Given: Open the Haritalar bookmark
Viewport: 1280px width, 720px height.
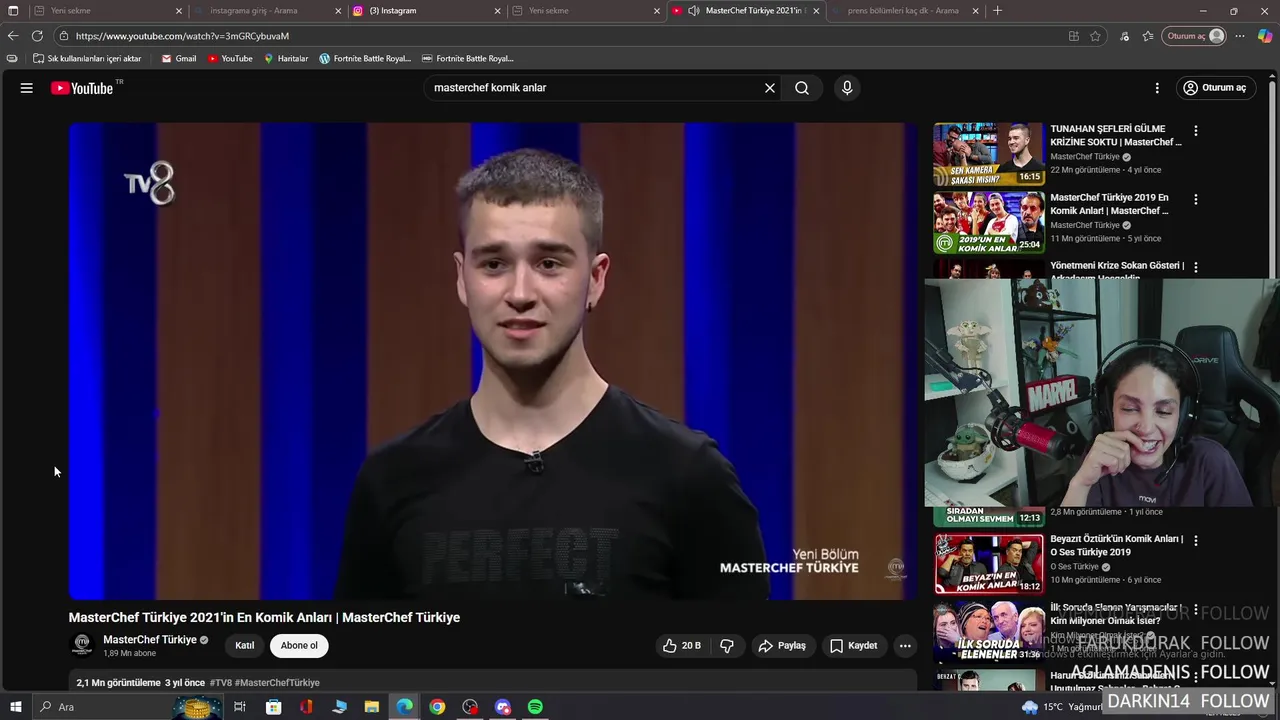Looking at the screenshot, I should 286,59.
